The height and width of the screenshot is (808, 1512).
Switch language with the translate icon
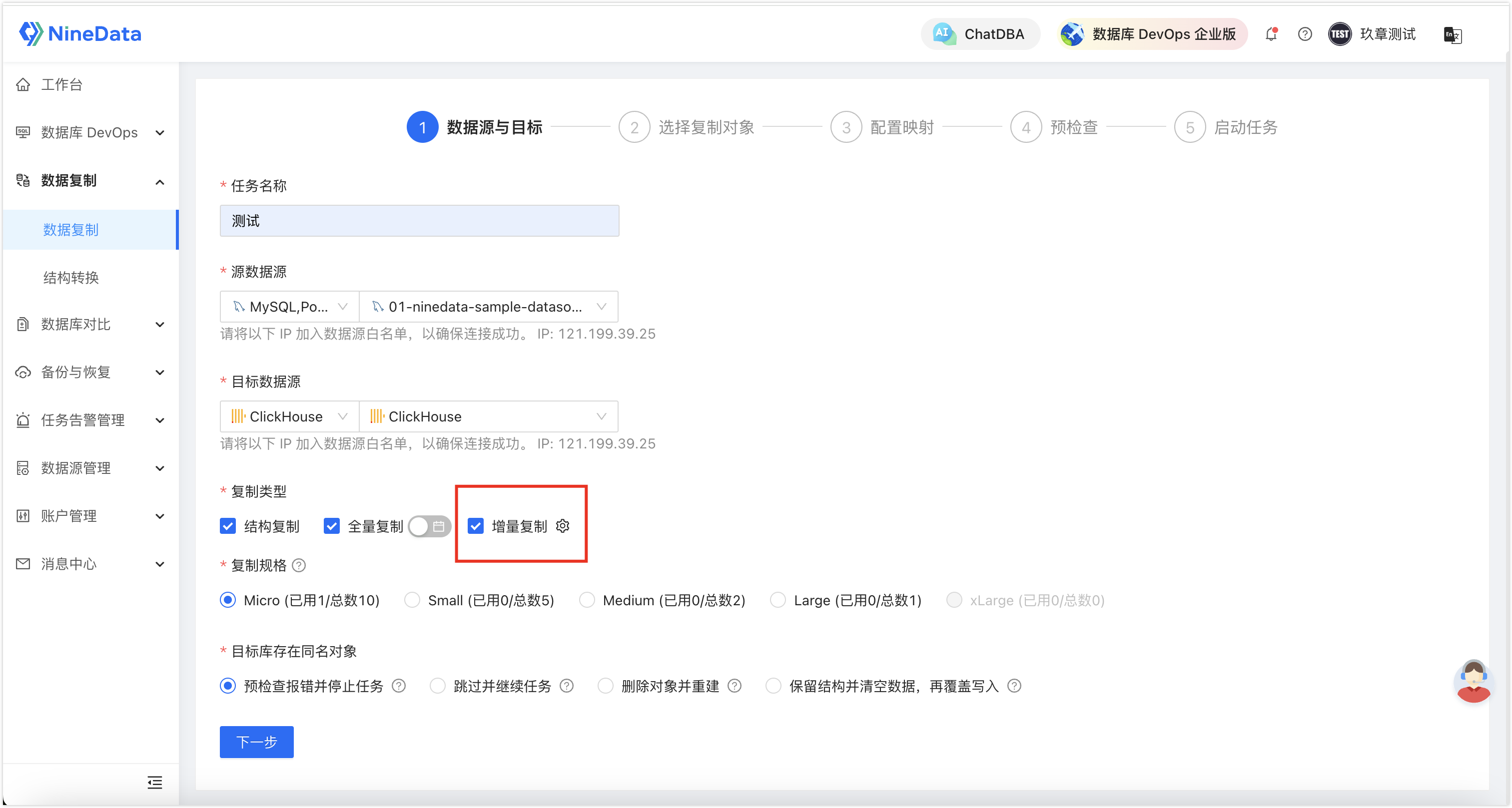click(1452, 34)
